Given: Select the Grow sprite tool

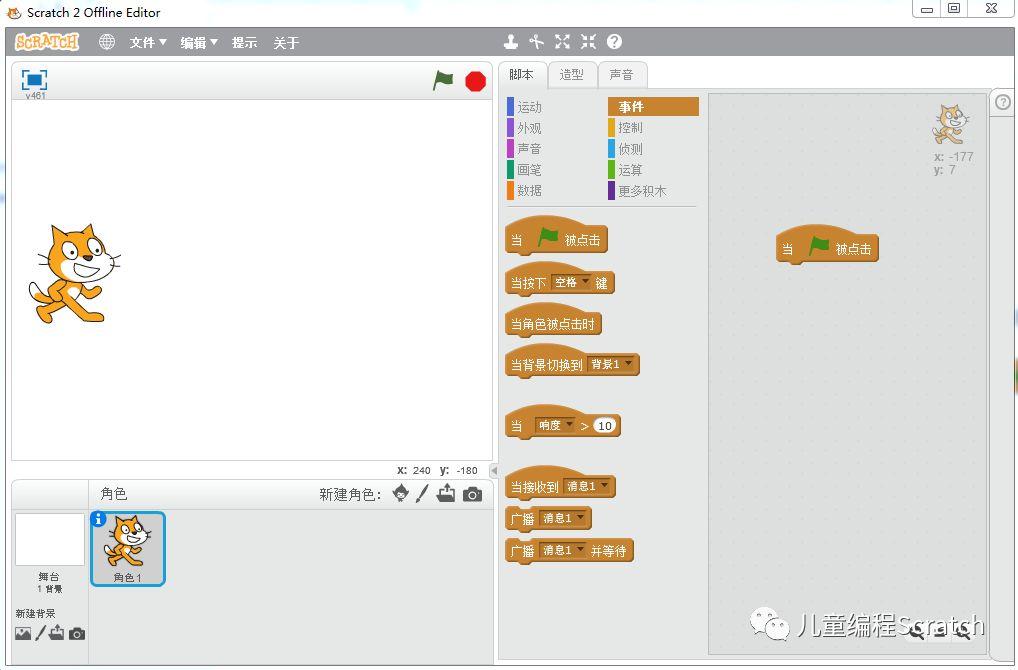Looking at the screenshot, I should coord(562,42).
